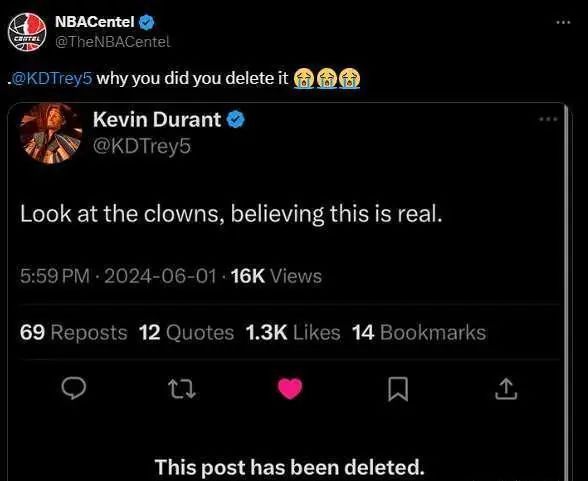Open Kevin Durant's profile picture
The width and height of the screenshot is (588, 481).
(51, 133)
